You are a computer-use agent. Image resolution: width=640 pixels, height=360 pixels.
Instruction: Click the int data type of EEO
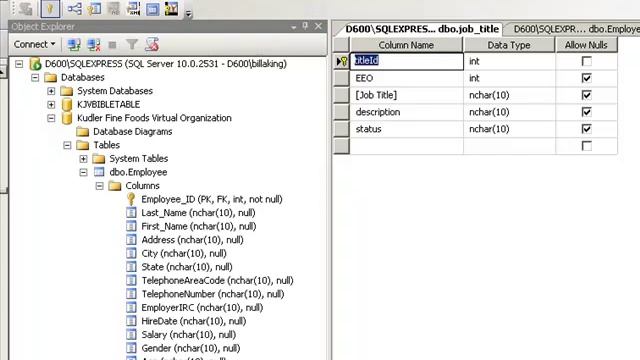509,78
